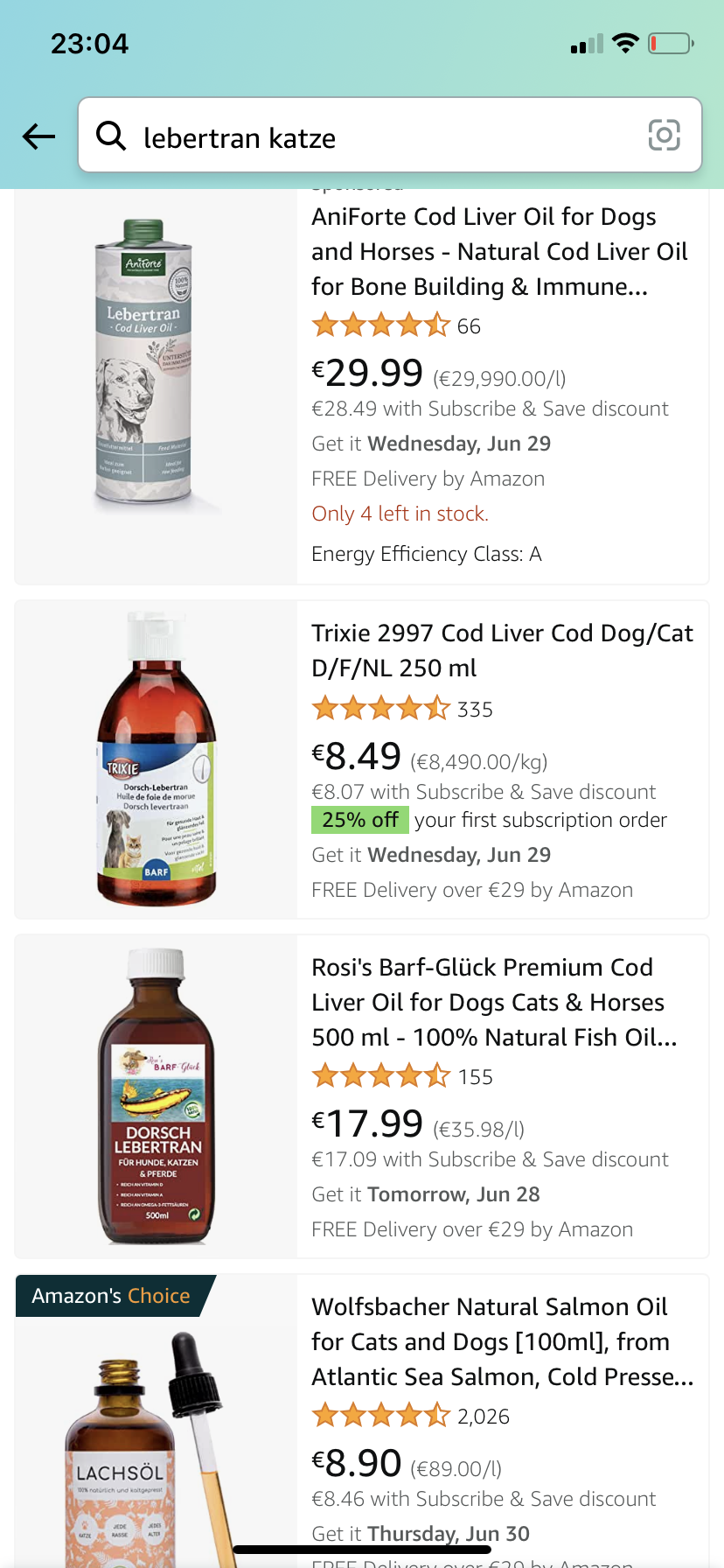
Task: Click the search field with 'lebertran katze'
Action: 385,137
